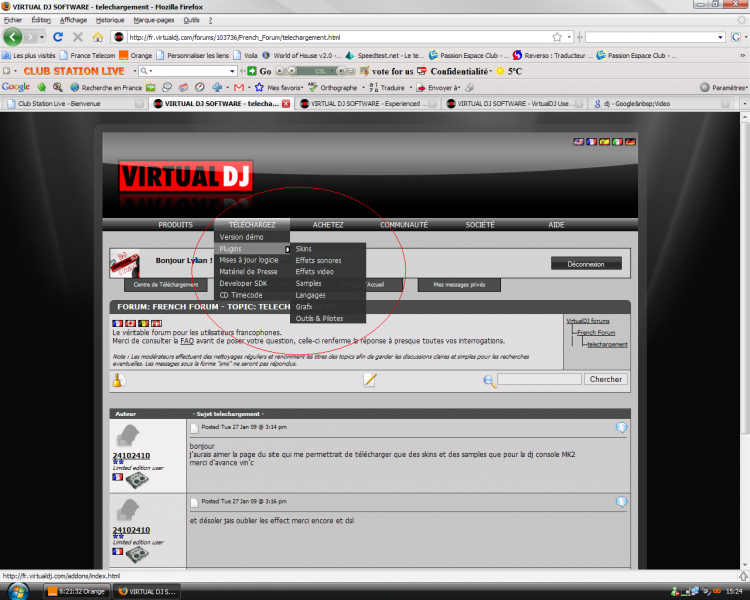Click the first post's 24102410 username
The image size is (750, 600).
tap(131, 456)
